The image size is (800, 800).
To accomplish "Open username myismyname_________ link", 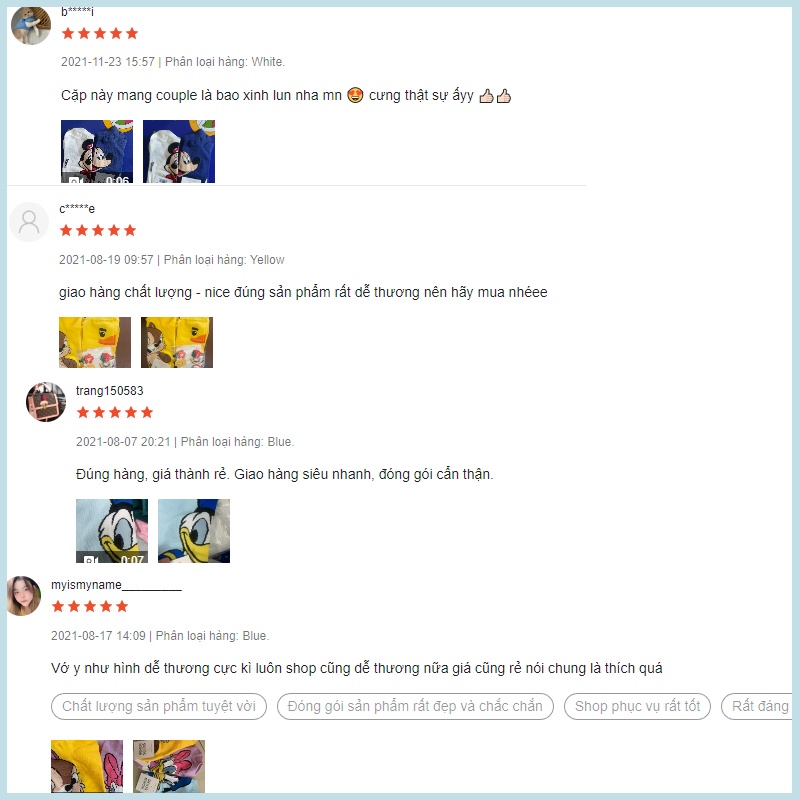I will click(116, 585).
